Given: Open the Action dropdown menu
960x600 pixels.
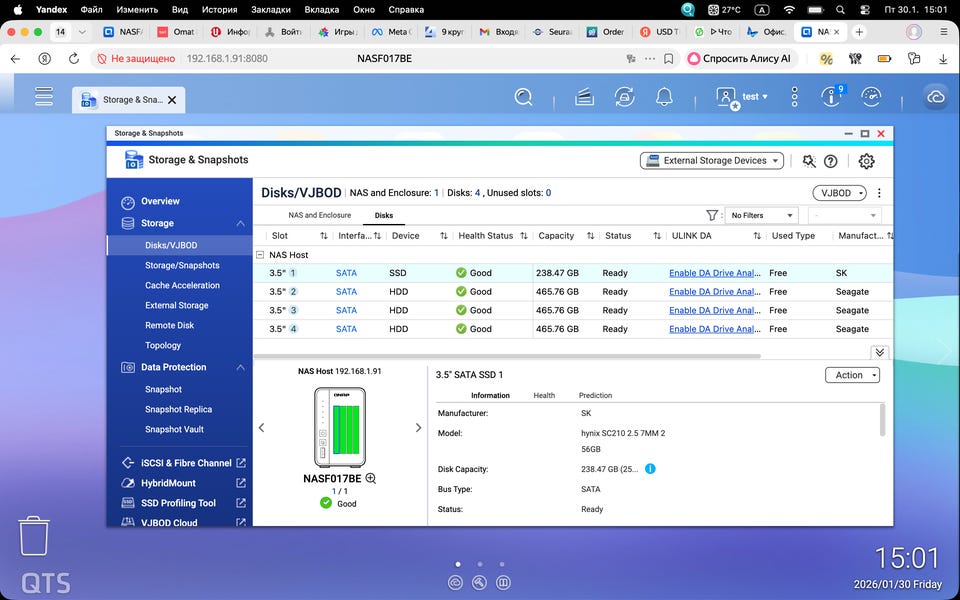Looking at the screenshot, I should [x=852, y=375].
